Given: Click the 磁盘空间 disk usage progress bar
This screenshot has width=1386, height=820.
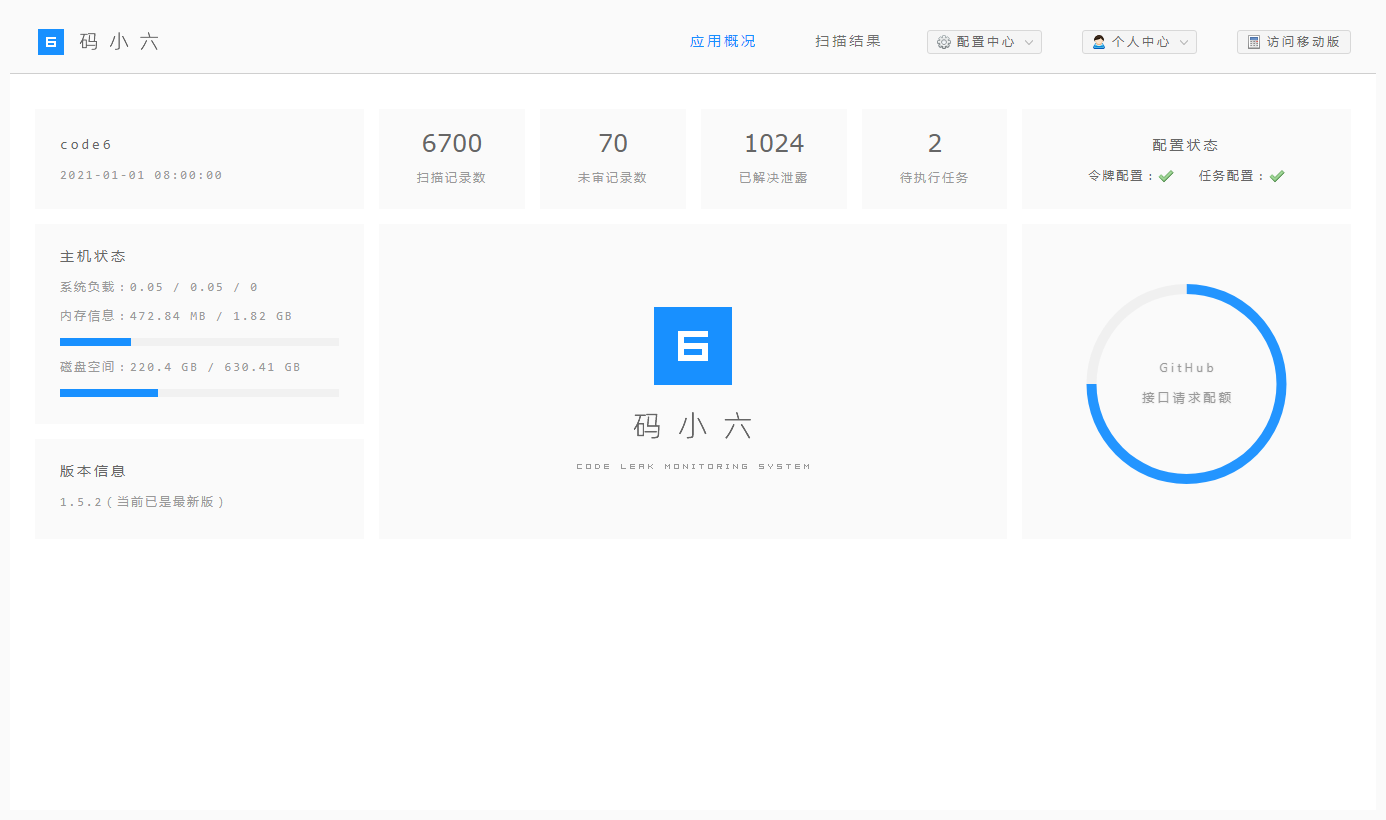Looking at the screenshot, I should pos(199,393).
